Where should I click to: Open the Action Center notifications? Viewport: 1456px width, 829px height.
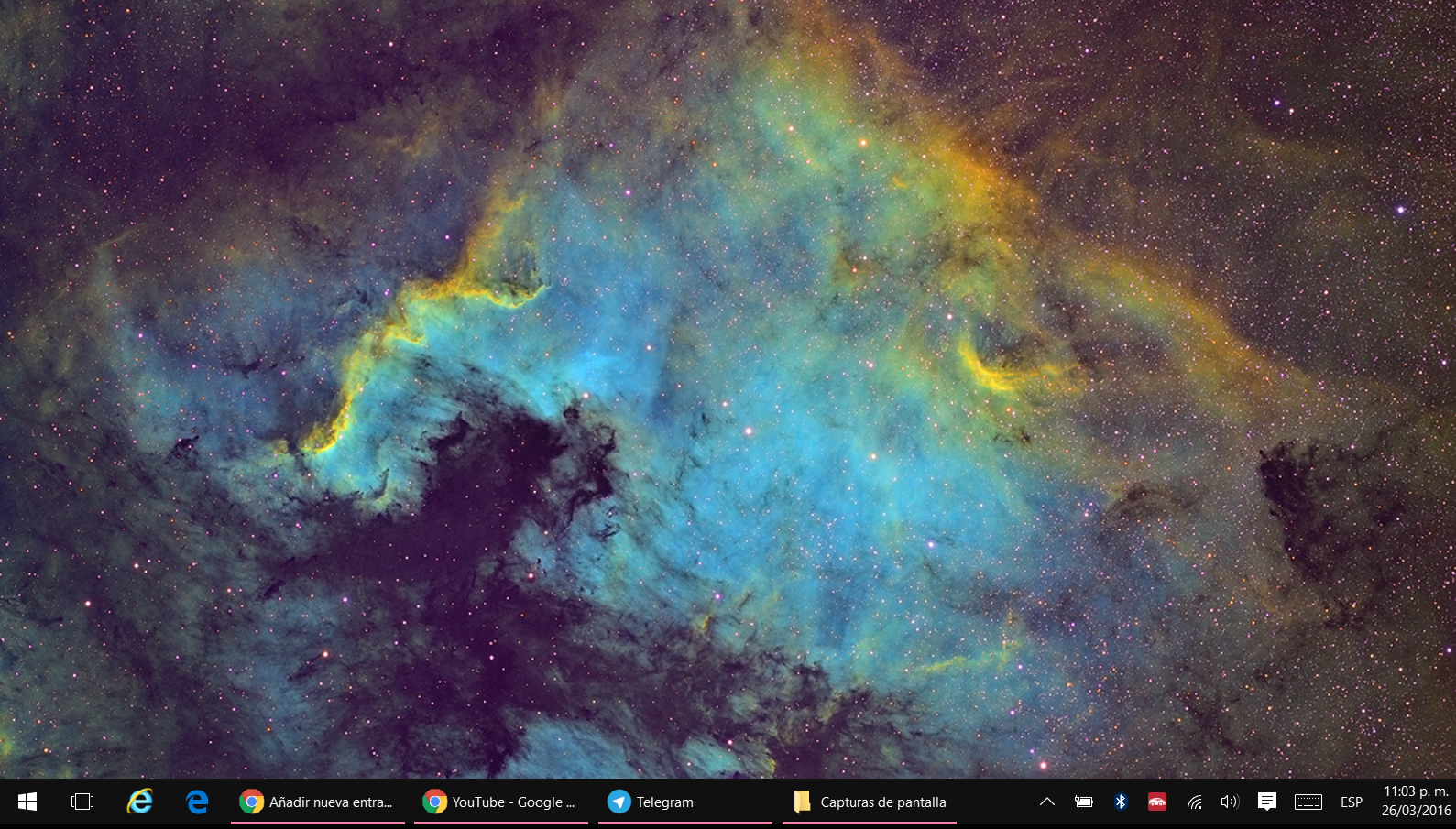coord(1267,802)
